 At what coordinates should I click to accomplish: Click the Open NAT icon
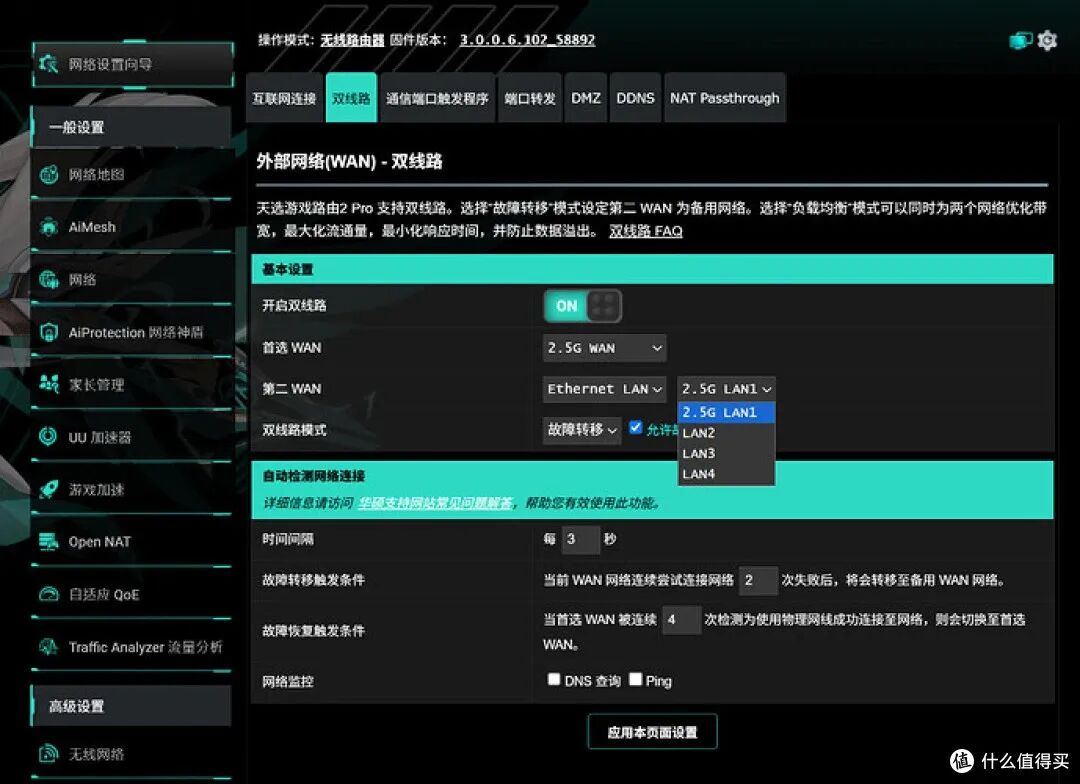49,541
